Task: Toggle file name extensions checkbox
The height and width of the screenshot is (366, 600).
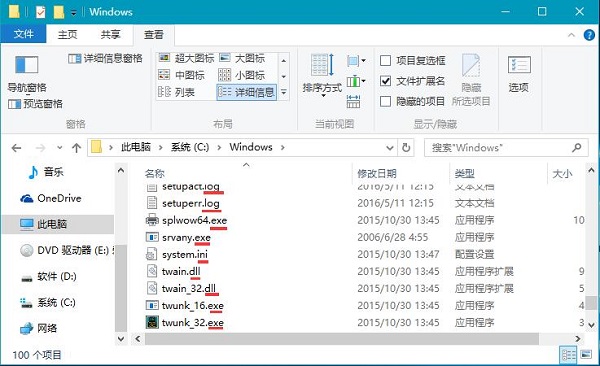Action: tap(385, 81)
